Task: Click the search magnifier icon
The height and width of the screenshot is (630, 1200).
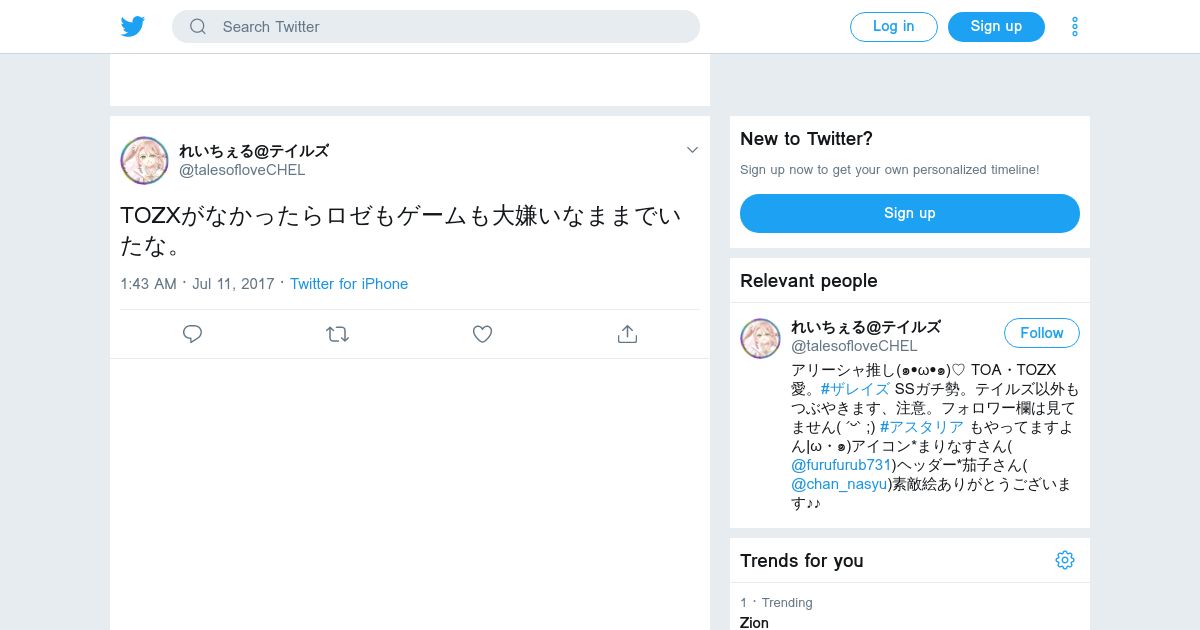Action: pyautogui.click(x=198, y=27)
